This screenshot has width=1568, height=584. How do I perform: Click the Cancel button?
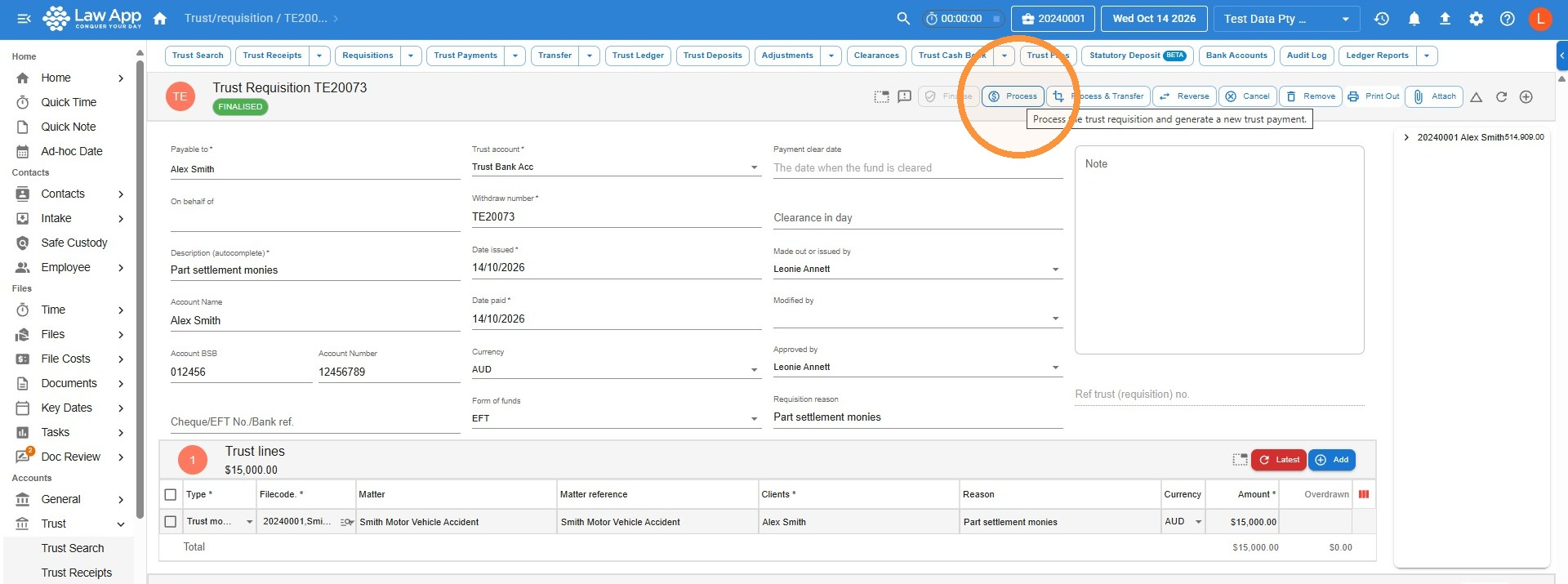pos(1247,96)
